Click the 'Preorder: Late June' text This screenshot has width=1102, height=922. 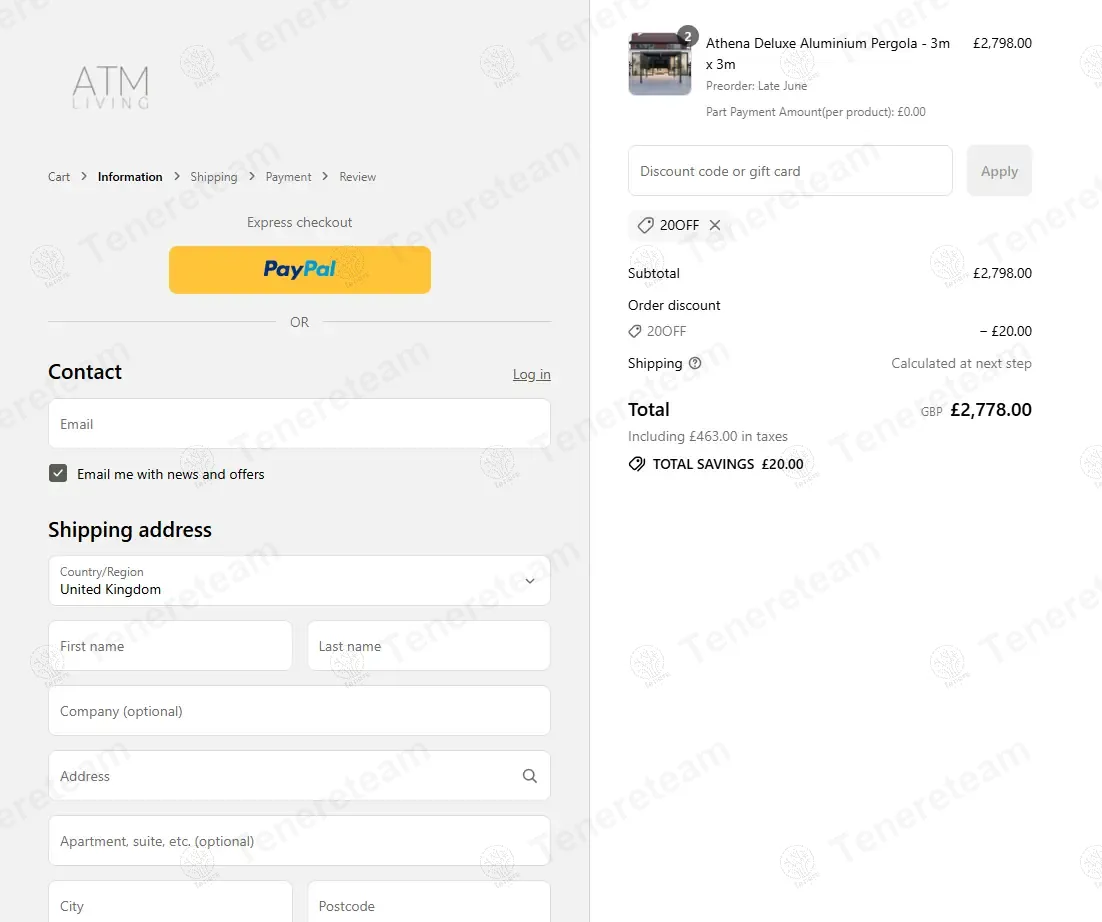[x=756, y=86]
